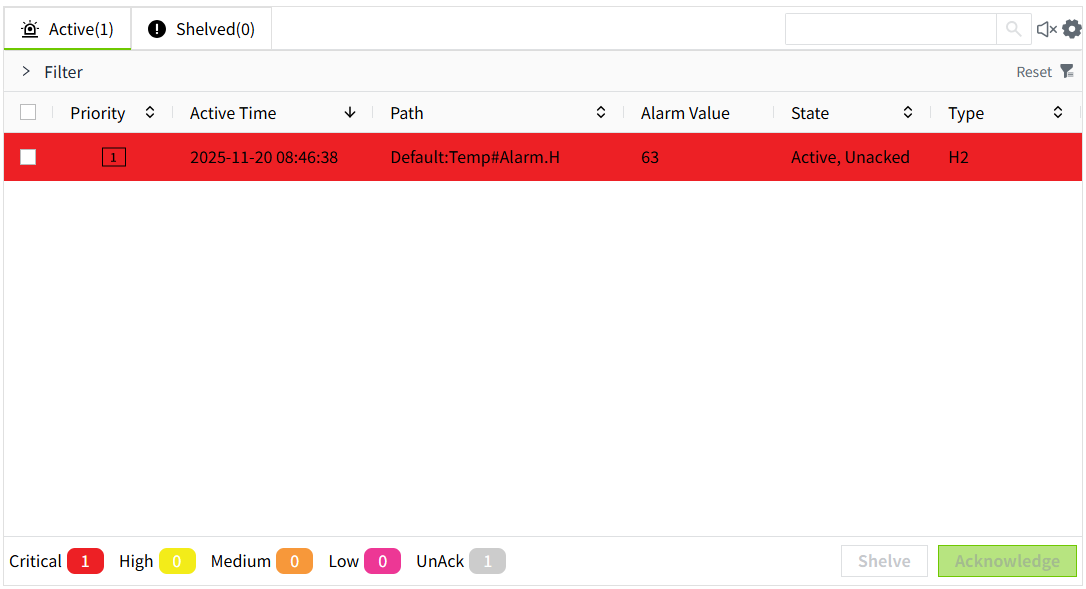Click the reset filter funnel icon

tap(1067, 71)
